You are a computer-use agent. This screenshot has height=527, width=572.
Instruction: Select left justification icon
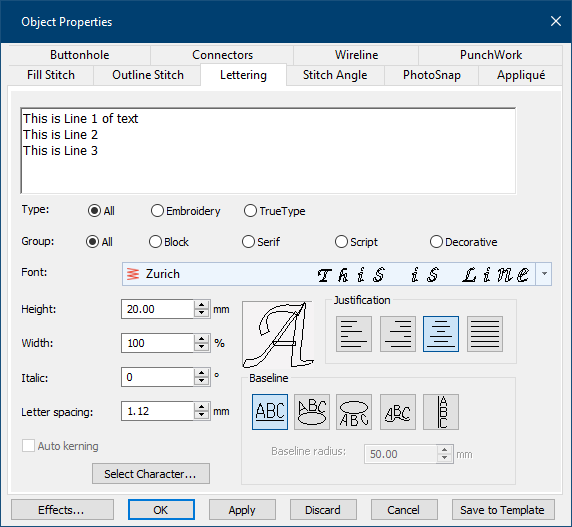tap(353, 334)
